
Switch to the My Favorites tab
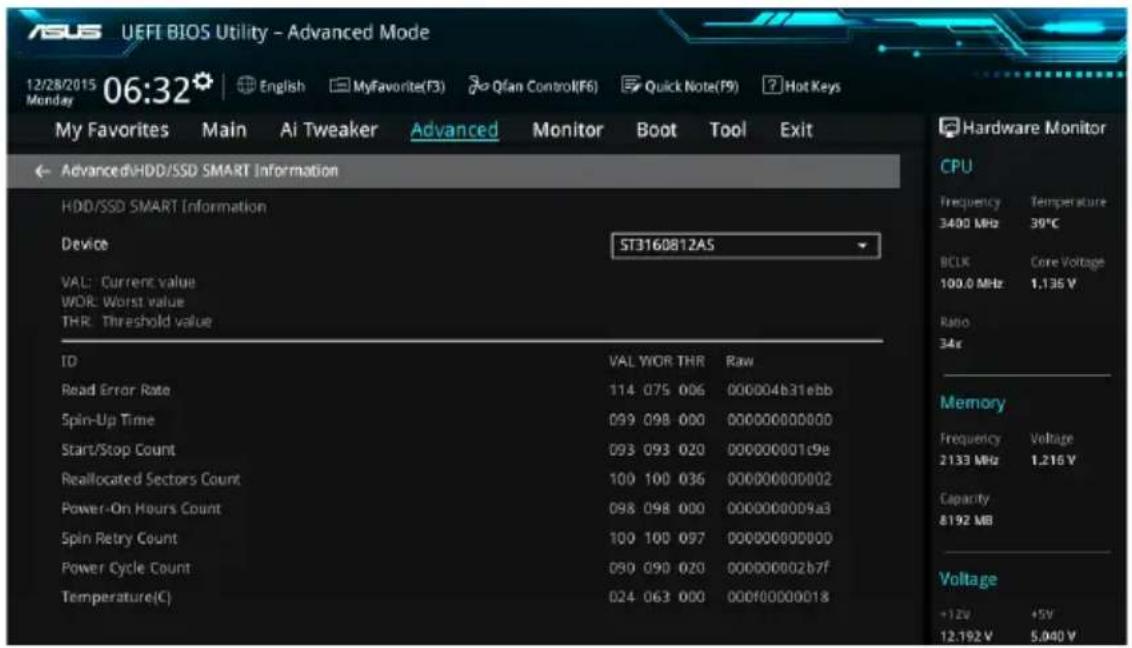click(x=112, y=130)
